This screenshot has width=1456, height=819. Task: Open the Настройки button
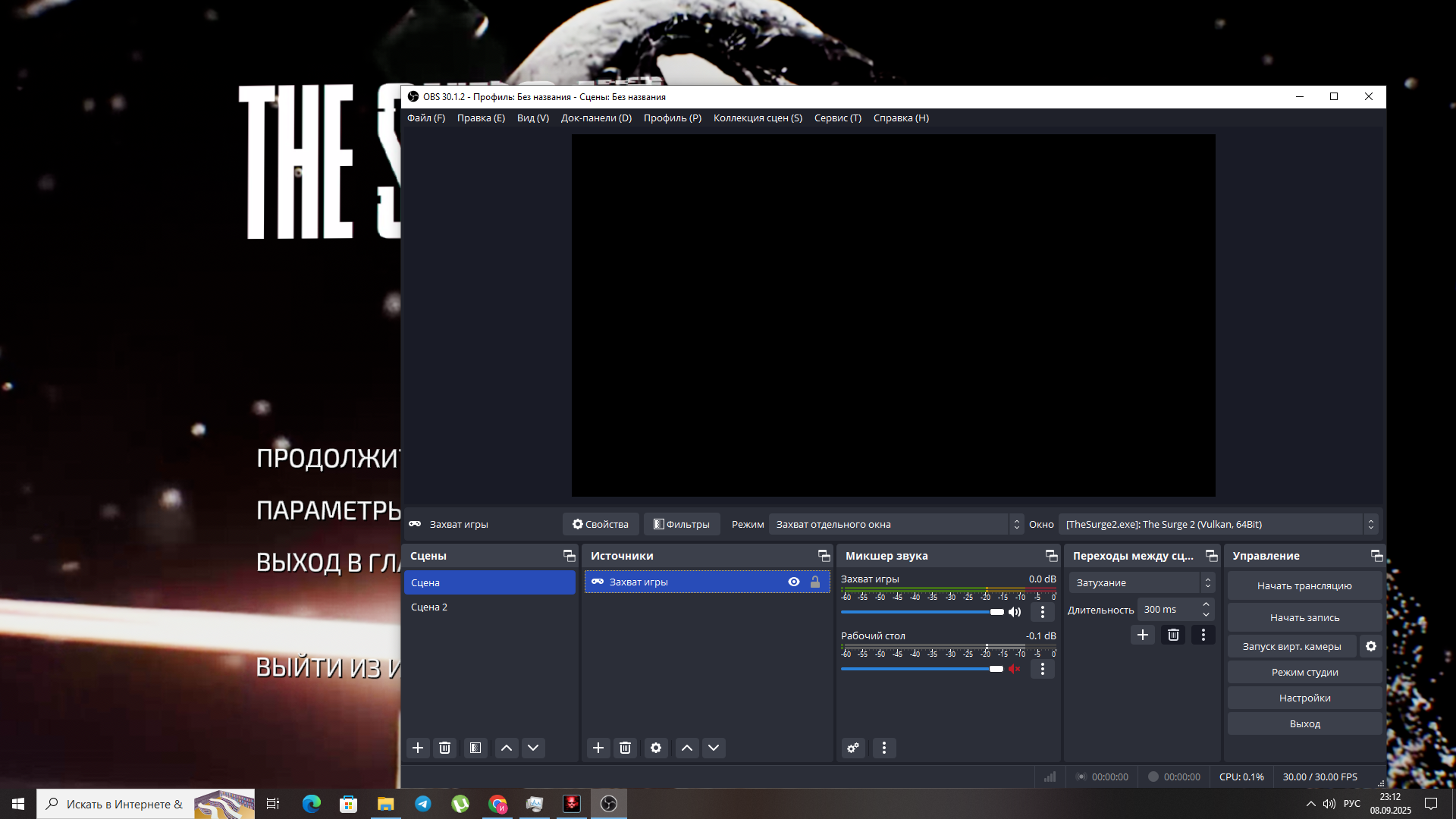click(x=1304, y=698)
